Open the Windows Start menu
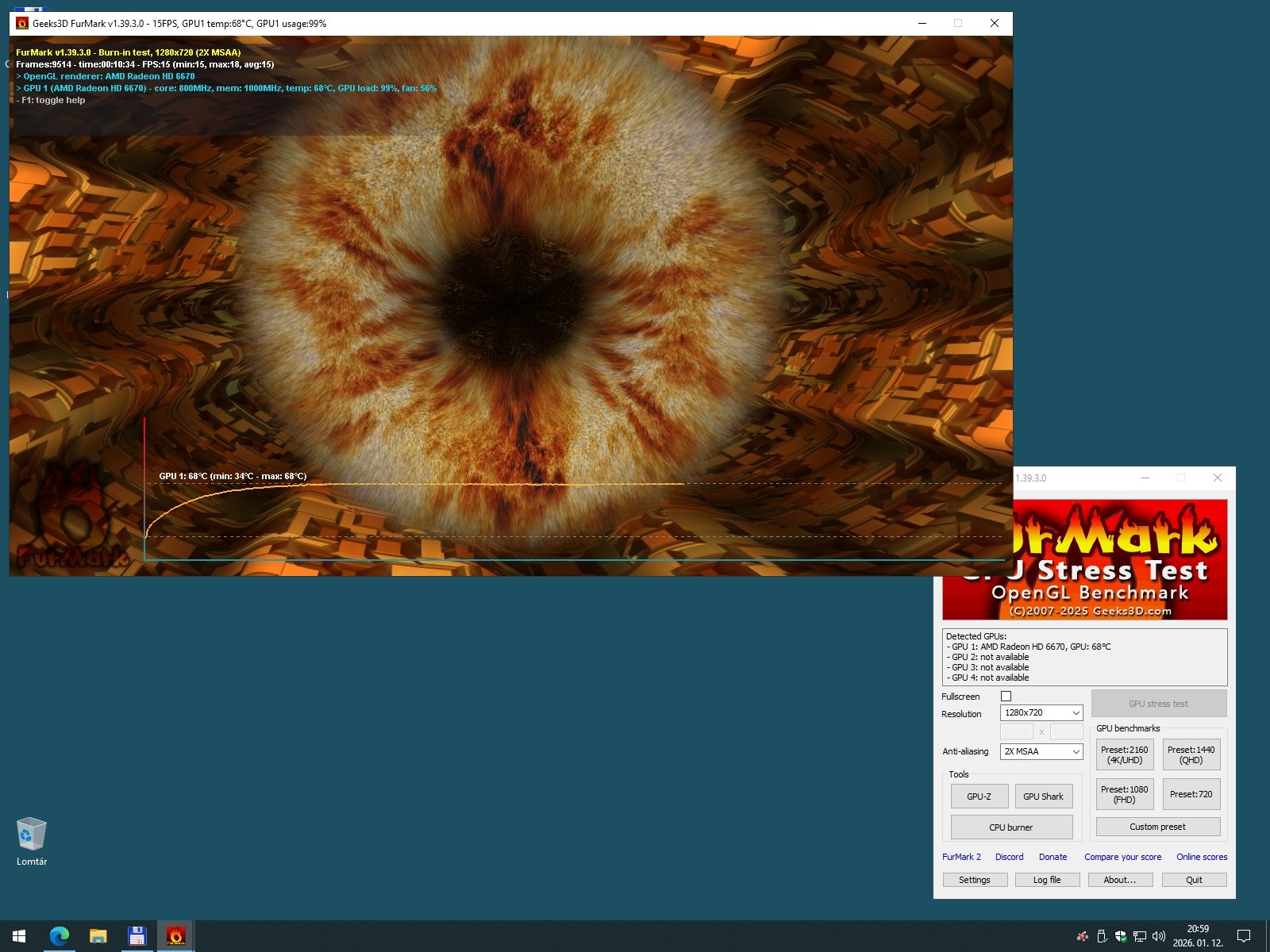 (19, 936)
